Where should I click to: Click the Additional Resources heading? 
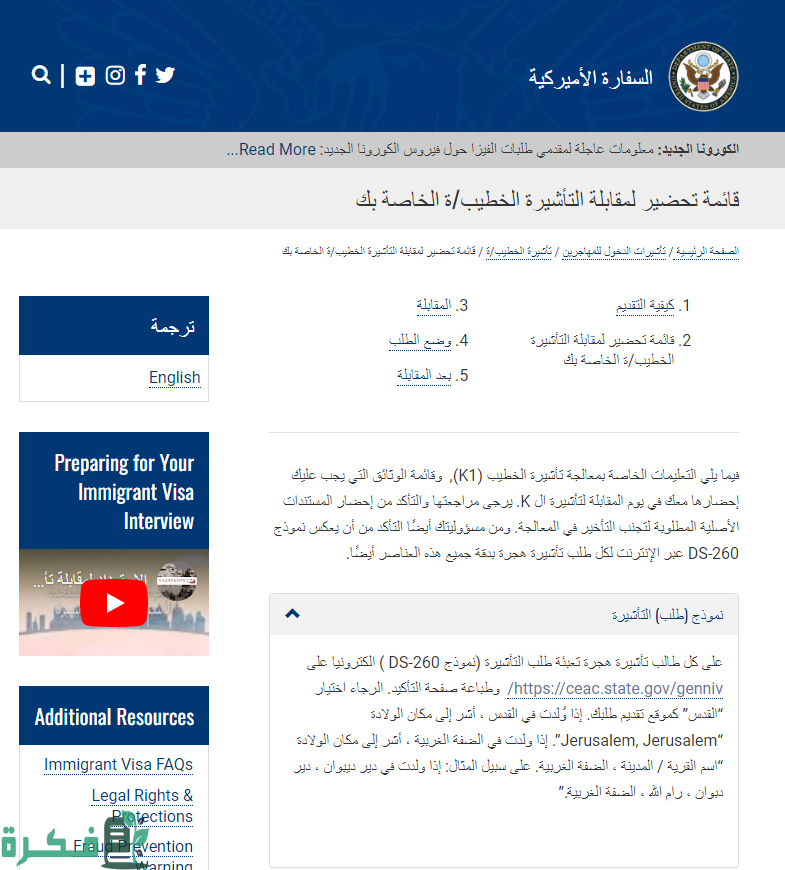tap(114, 717)
